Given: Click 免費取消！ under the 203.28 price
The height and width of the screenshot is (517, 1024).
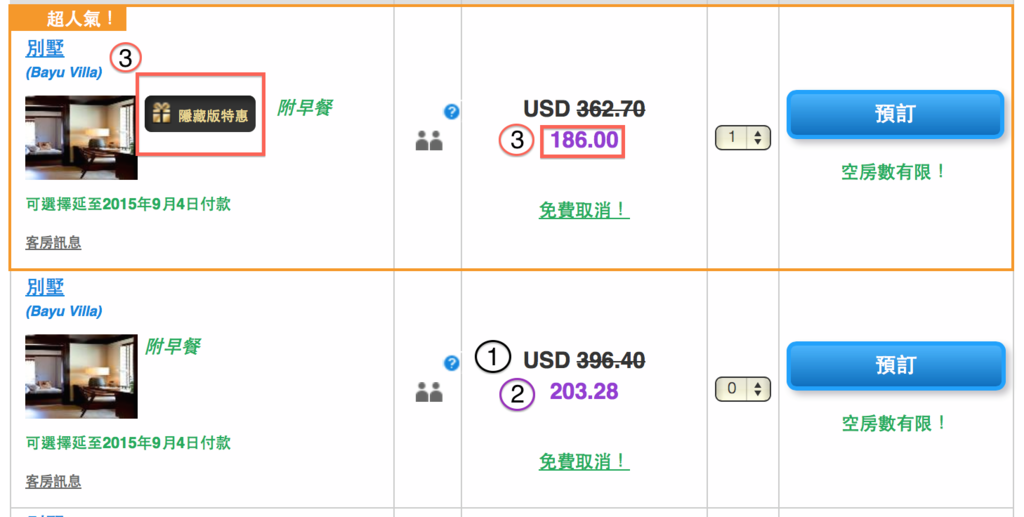Looking at the screenshot, I should [x=584, y=461].
